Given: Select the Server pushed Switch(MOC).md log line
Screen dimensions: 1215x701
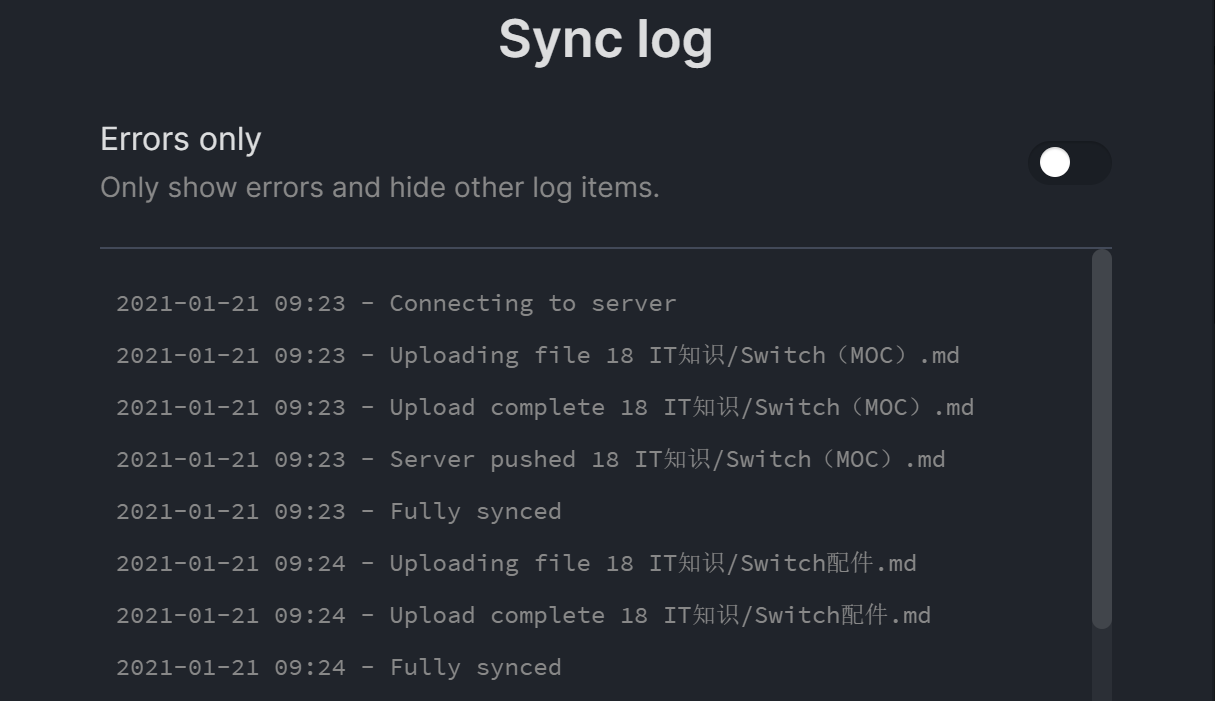Looking at the screenshot, I should 530,459.
